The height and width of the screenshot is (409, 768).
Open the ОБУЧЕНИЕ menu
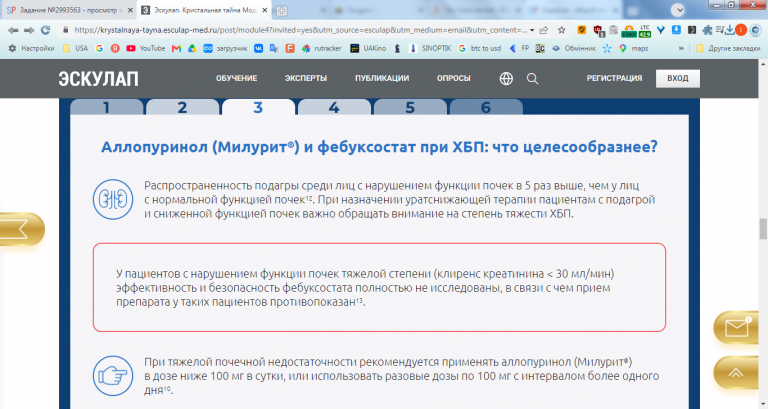(x=237, y=78)
